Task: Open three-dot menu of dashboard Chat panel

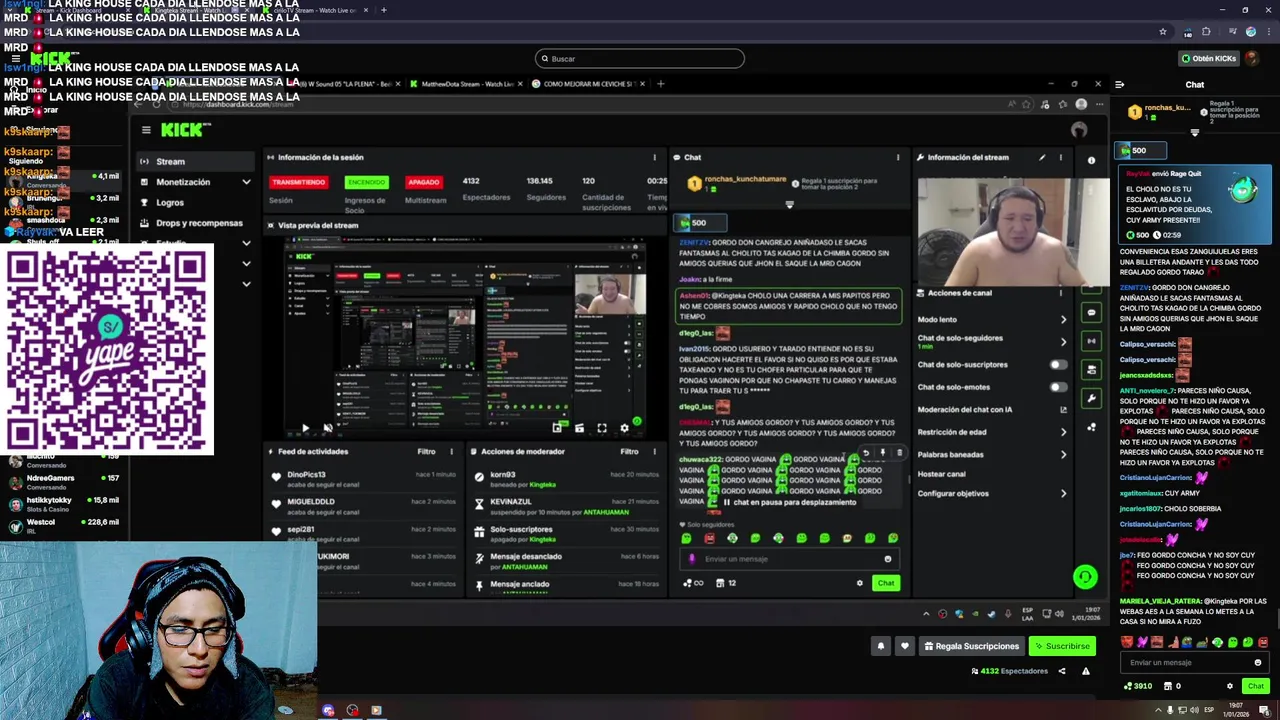Action: tap(898, 157)
